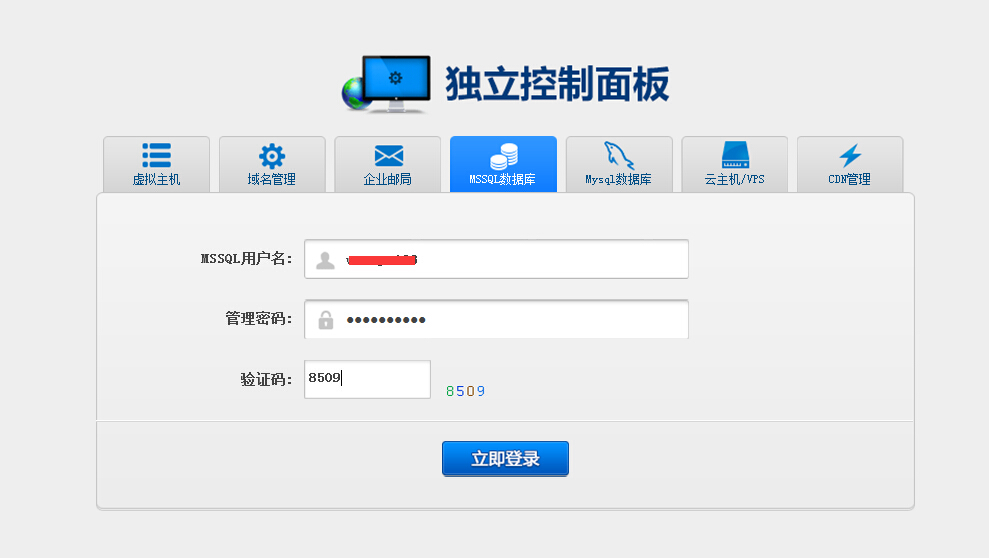Image resolution: width=989 pixels, height=558 pixels.
Task: Click the lightning bolt icon for CDN管理
Action: (850, 155)
